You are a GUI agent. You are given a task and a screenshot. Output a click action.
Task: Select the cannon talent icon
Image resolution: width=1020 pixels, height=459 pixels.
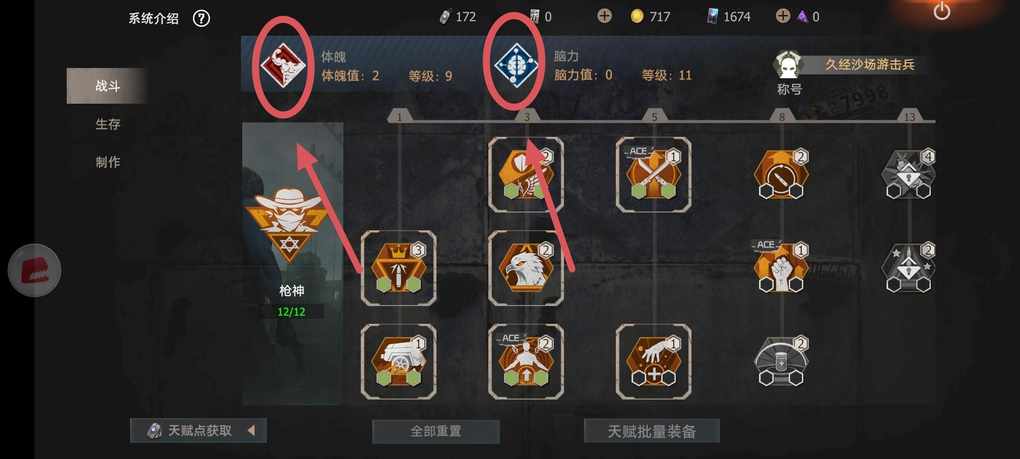point(398,361)
